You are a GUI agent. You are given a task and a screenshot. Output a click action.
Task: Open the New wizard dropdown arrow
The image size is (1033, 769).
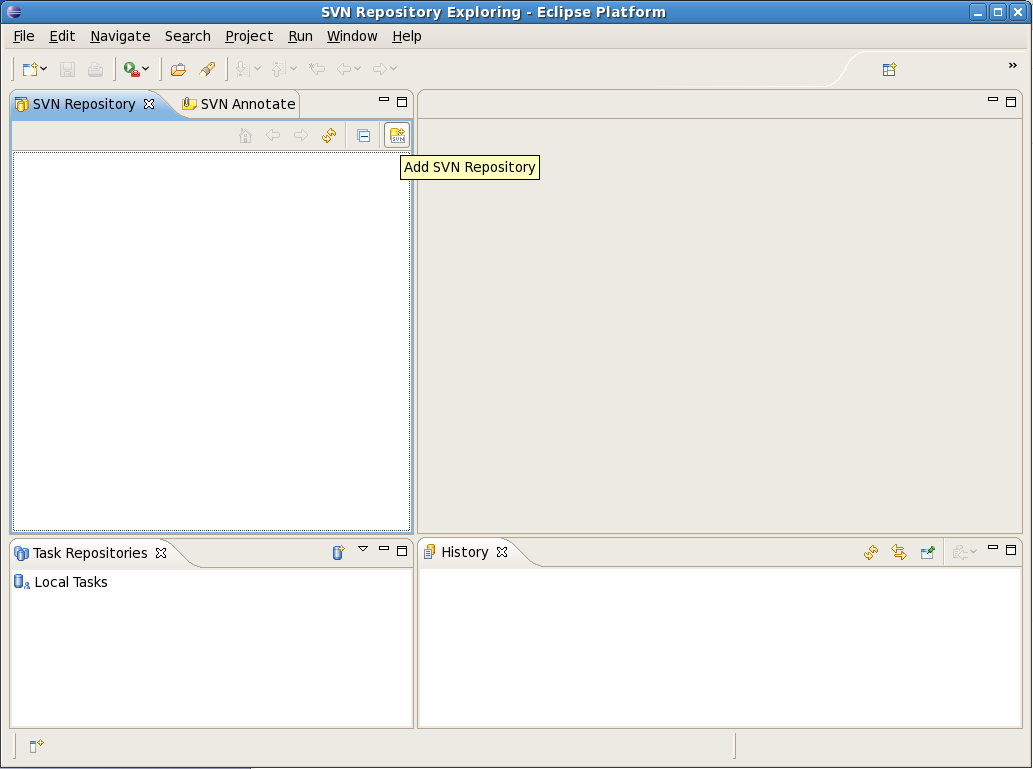[45, 69]
